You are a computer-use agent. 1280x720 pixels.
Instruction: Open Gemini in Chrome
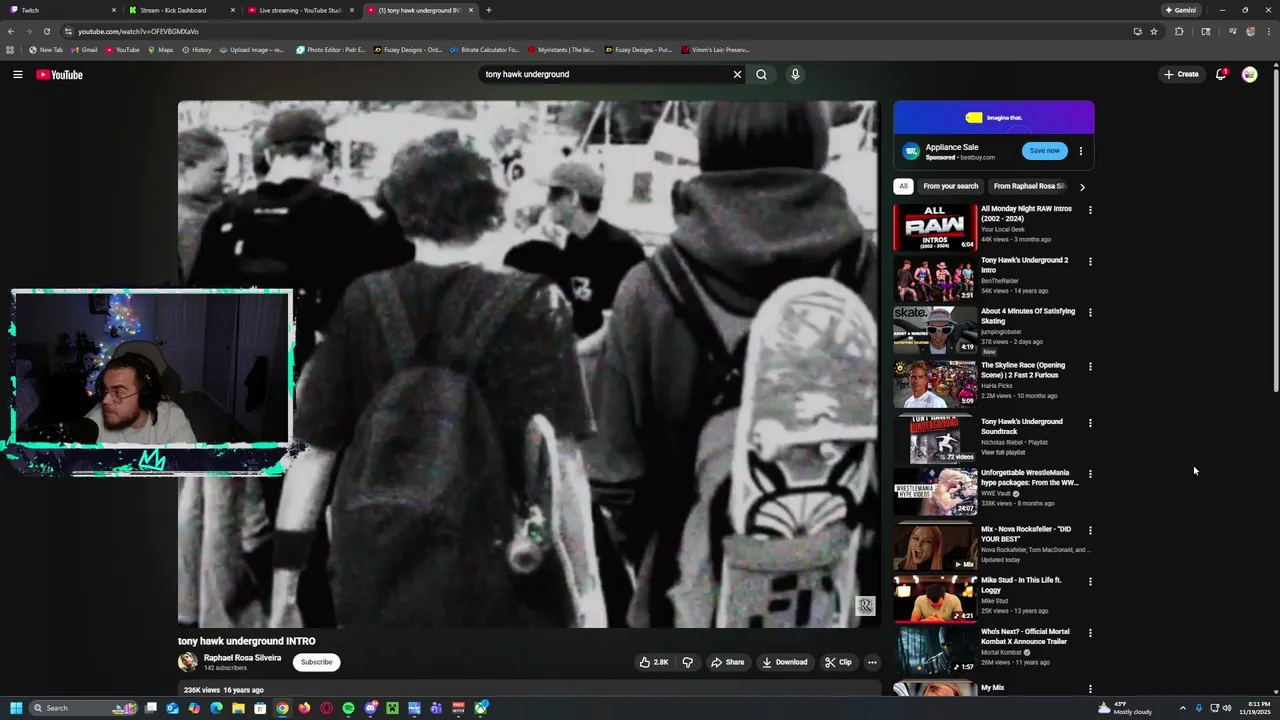coord(1180,10)
